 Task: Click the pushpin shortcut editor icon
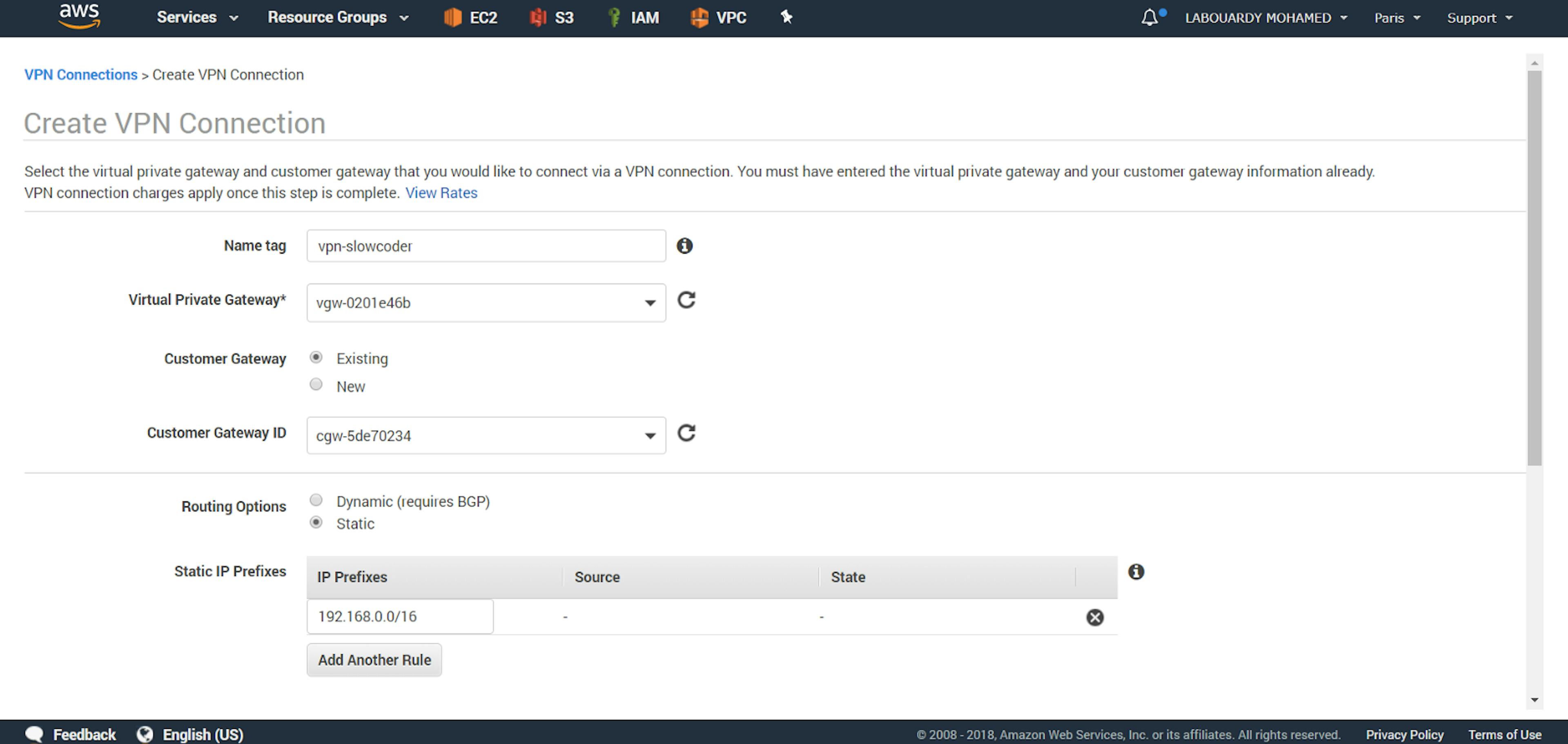click(x=786, y=17)
